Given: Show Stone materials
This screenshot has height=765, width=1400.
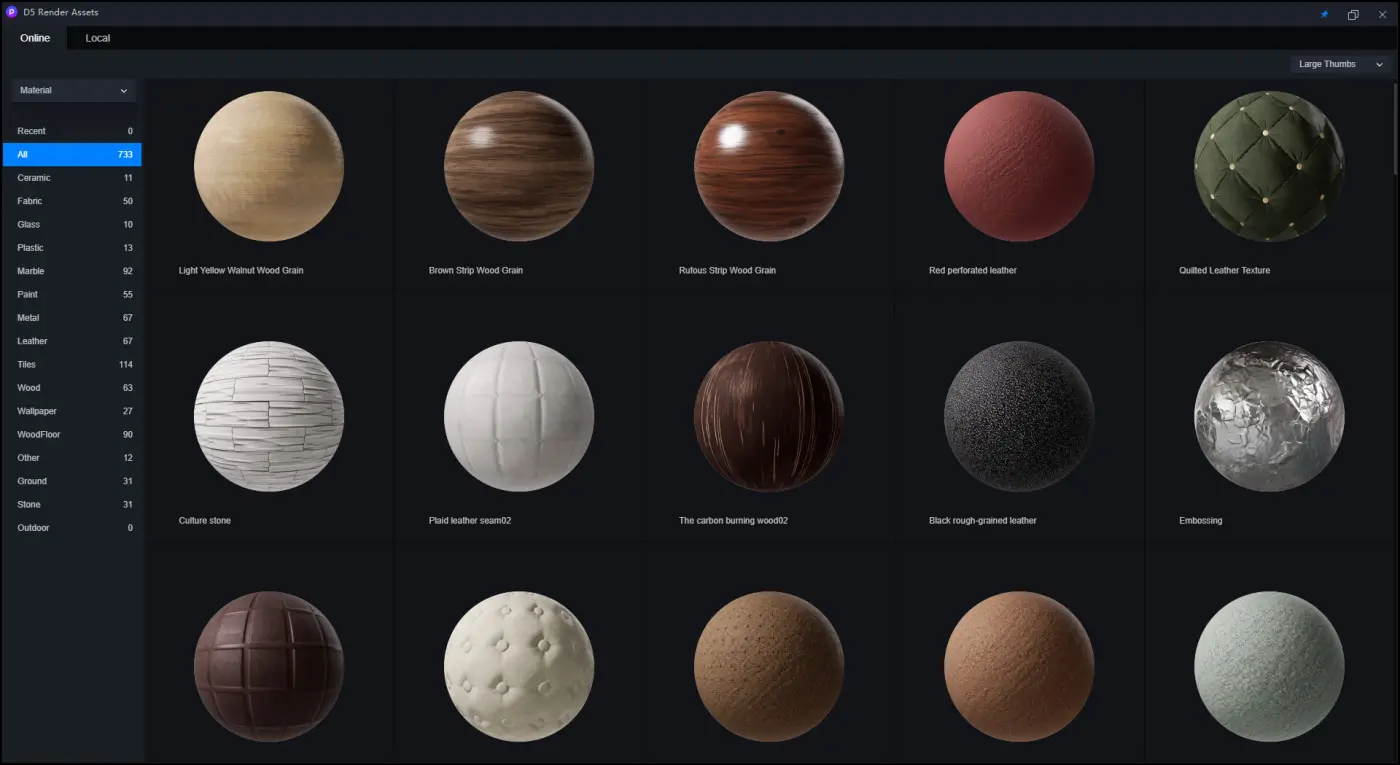Looking at the screenshot, I should tap(72, 504).
